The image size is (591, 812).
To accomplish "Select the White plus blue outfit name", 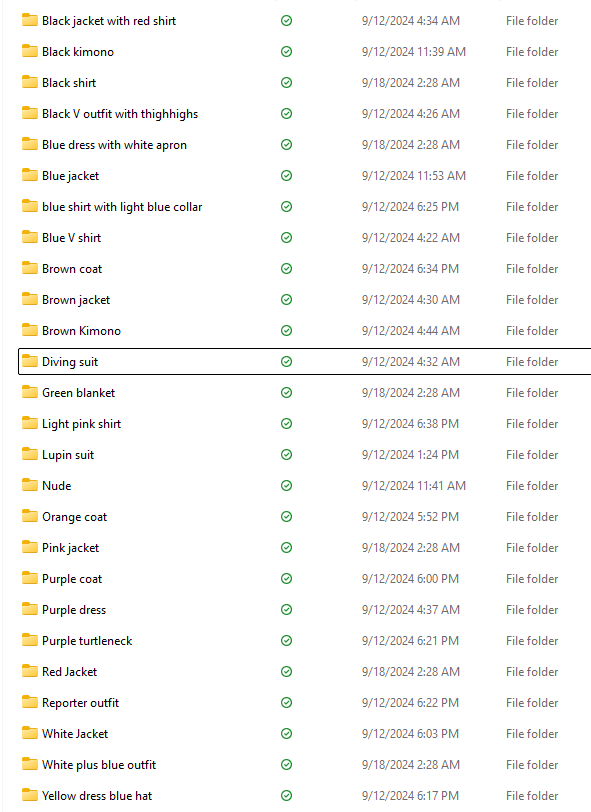I will pos(99,765).
